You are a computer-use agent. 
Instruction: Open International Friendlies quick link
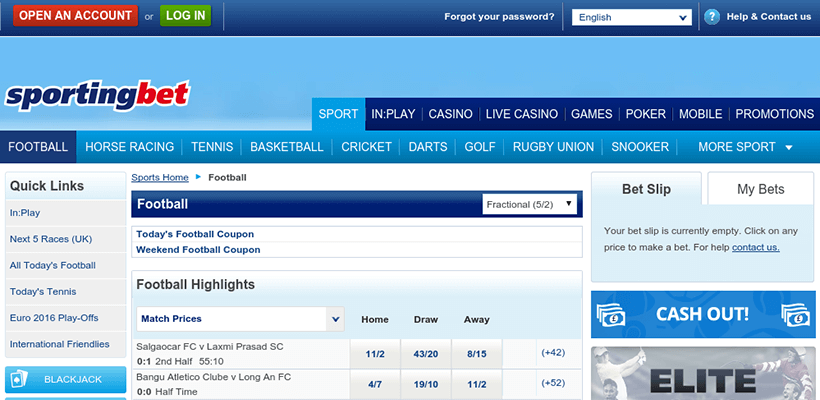[x=66, y=344]
